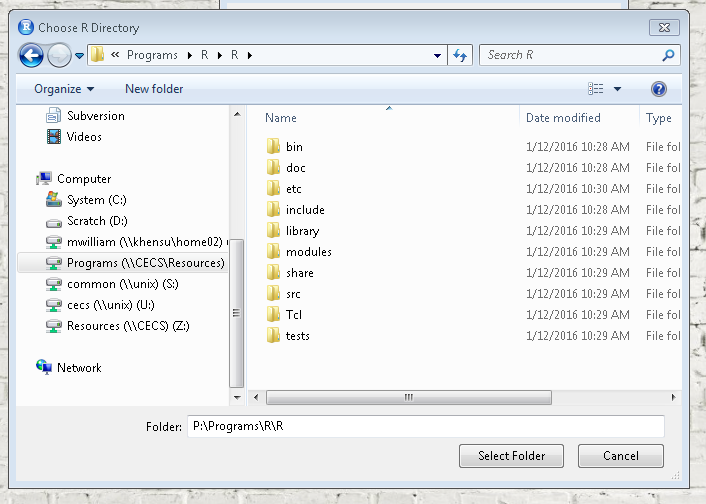The height and width of the screenshot is (504, 706).
Task: Click the folder icon in address bar
Action: (97, 55)
